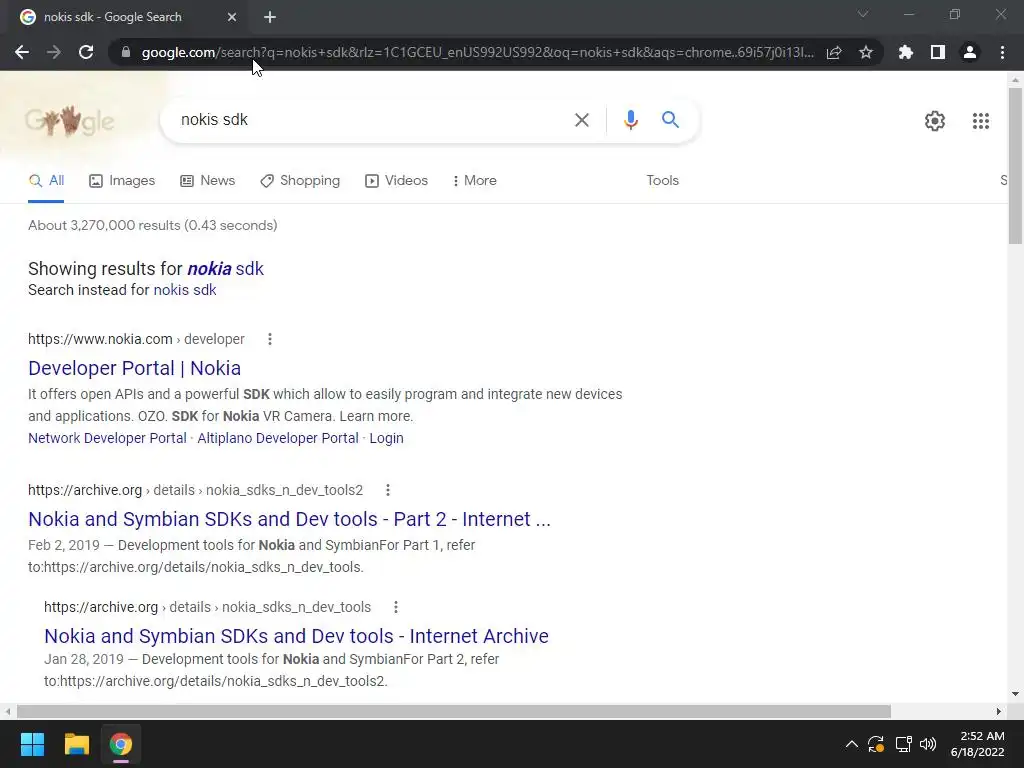Click the https://www.nokia.com › developer breadcrumb
This screenshot has height=768, width=1024.
(136, 339)
